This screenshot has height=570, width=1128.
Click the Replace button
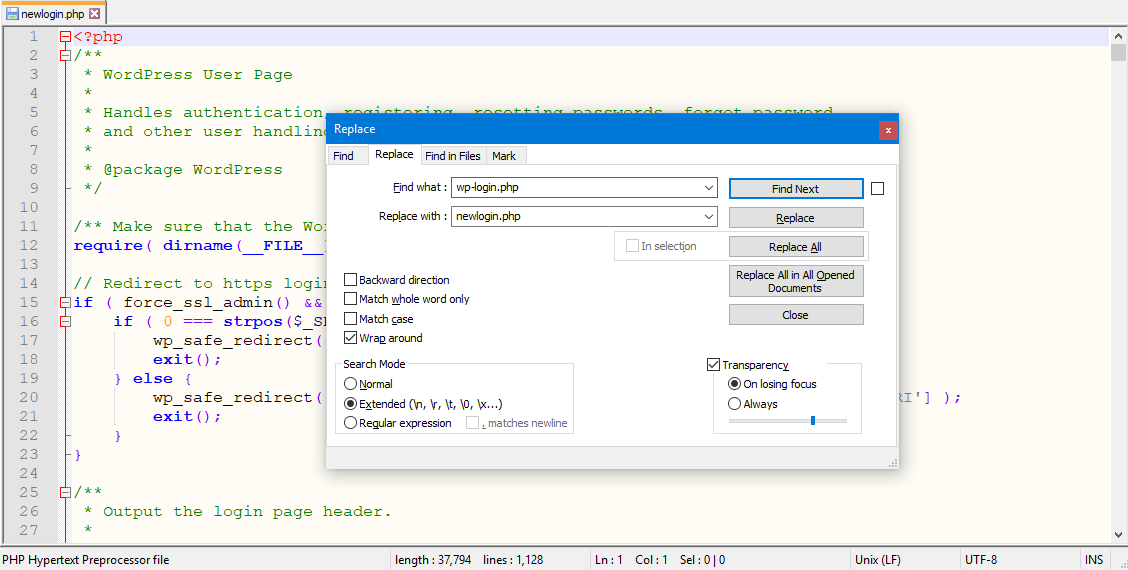tap(796, 218)
